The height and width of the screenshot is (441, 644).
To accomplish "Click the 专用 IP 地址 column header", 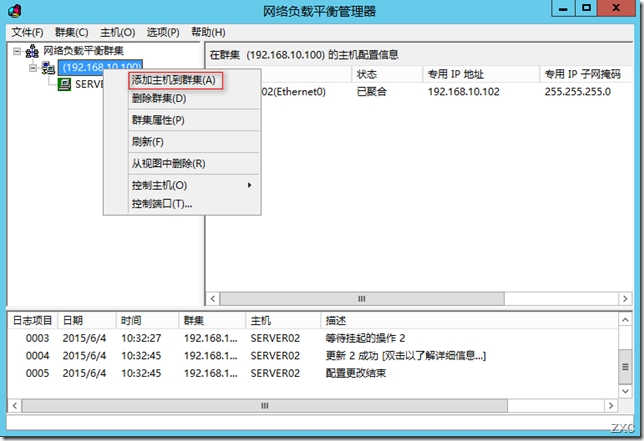I will [x=481, y=74].
